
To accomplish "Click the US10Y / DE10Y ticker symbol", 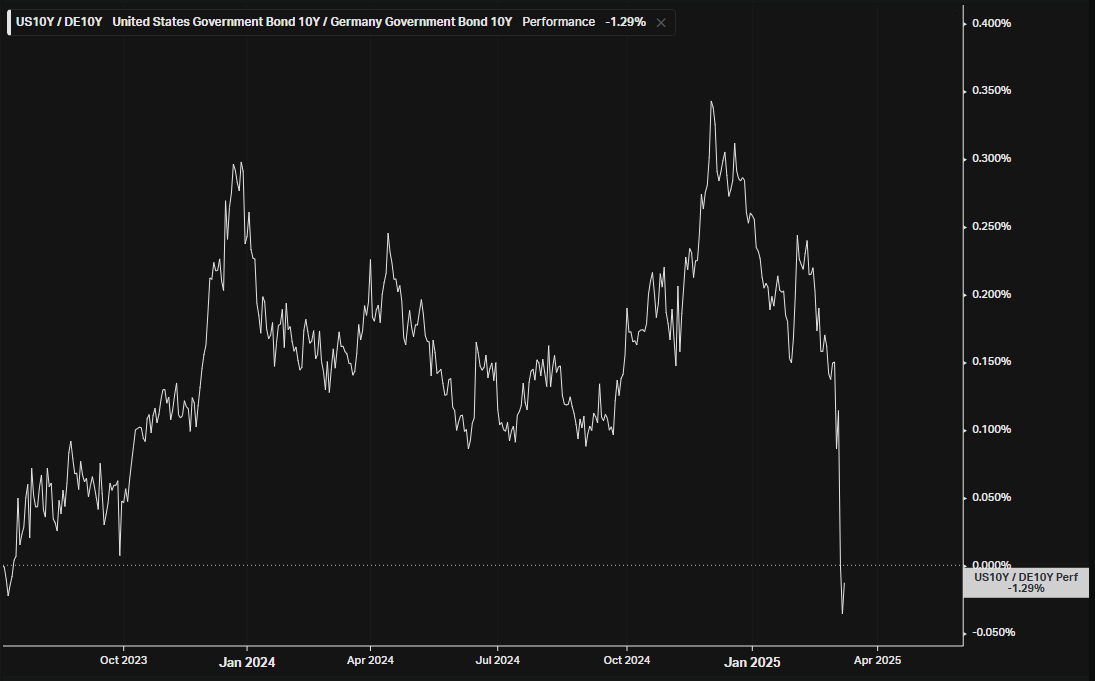I will point(59,22).
